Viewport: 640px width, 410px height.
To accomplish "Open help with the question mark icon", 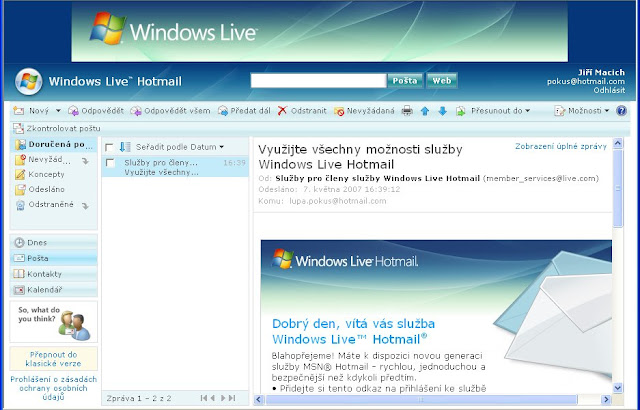I will point(621,111).
